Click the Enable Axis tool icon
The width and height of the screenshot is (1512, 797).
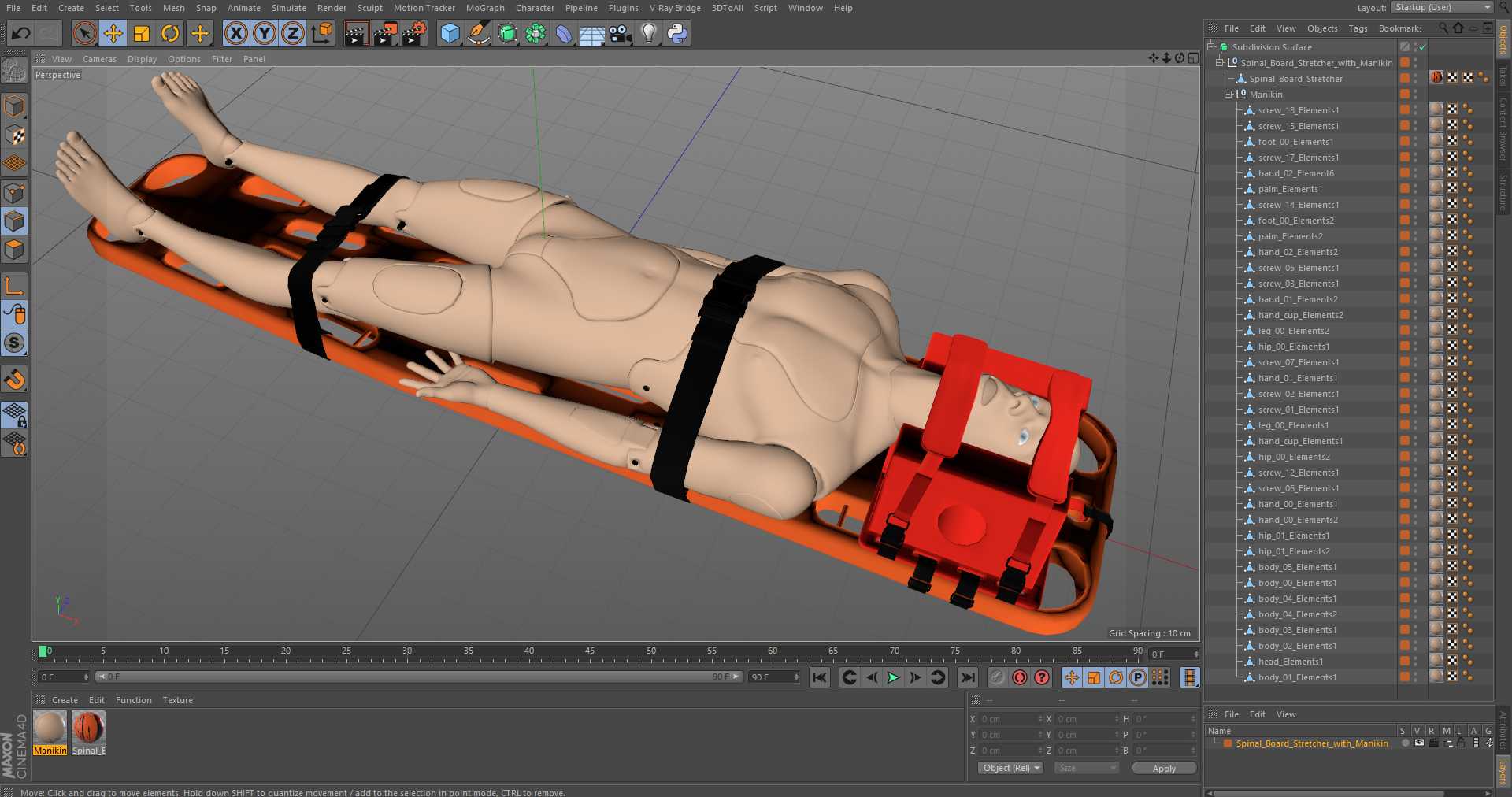[x=14, y=285]
